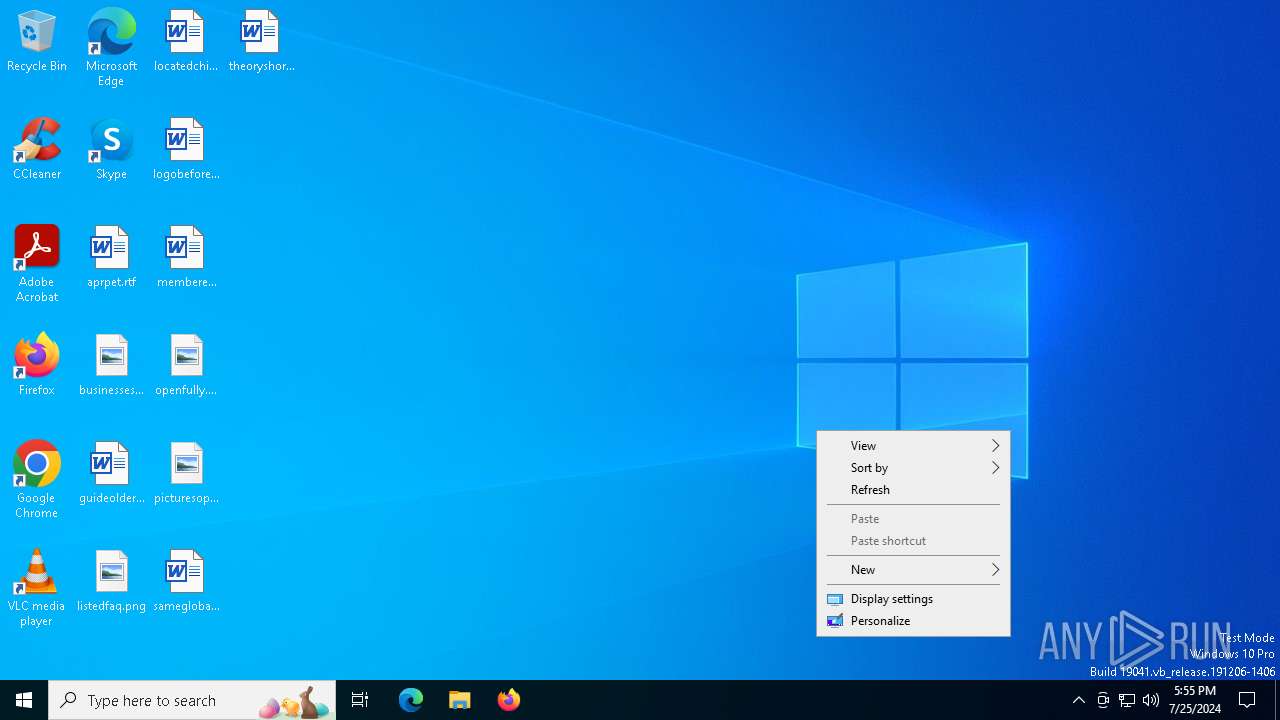Open the volume speaker tray icon
Screen dimensions: 1280x720
(x=1151, y=700)
